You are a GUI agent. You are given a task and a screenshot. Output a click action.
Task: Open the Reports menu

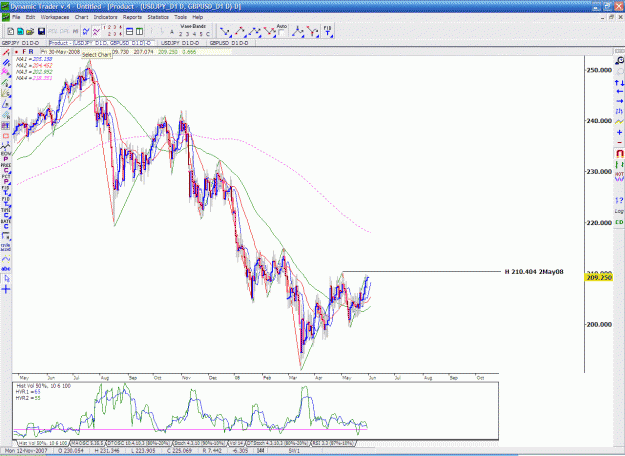coord(132,17)
